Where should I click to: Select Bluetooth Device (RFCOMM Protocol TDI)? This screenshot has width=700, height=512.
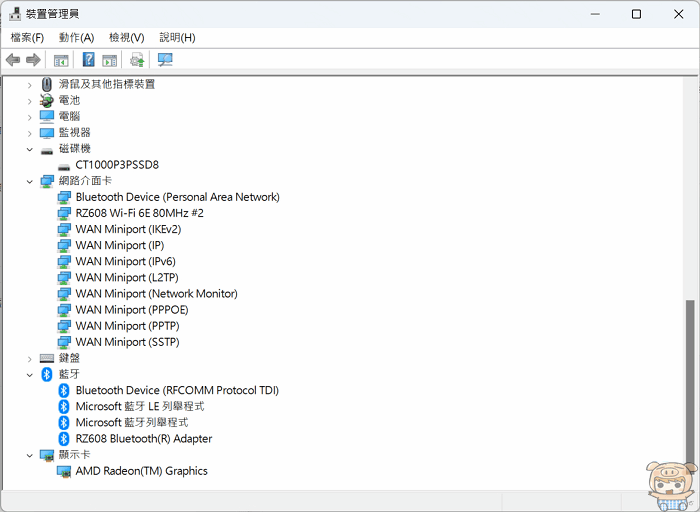(177, 390)
